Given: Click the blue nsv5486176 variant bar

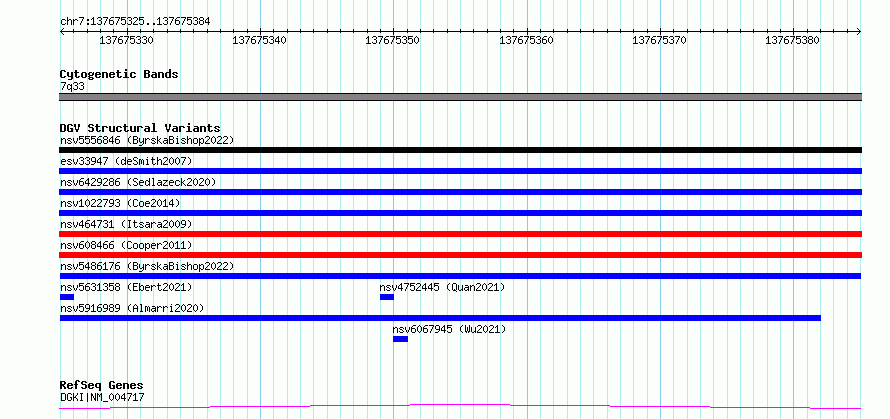Looking at the screenshot, I should pos(460,276).
